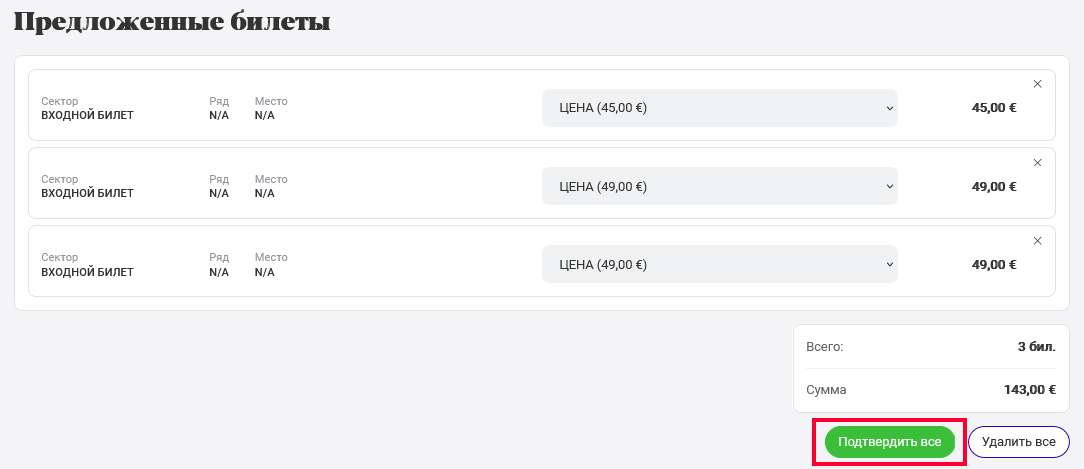The image size is (1084, 469).
Task: Open the ЦЕНА (45,00 €) price dropdown
Action: point(720,108)
